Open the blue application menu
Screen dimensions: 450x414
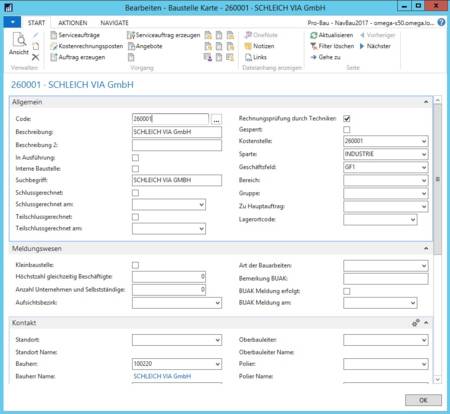(x=12, y=22)
